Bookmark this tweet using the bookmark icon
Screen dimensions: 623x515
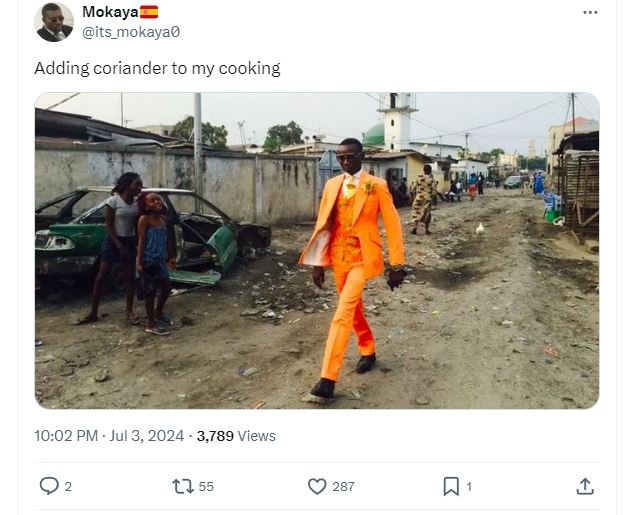pos(451,486)
